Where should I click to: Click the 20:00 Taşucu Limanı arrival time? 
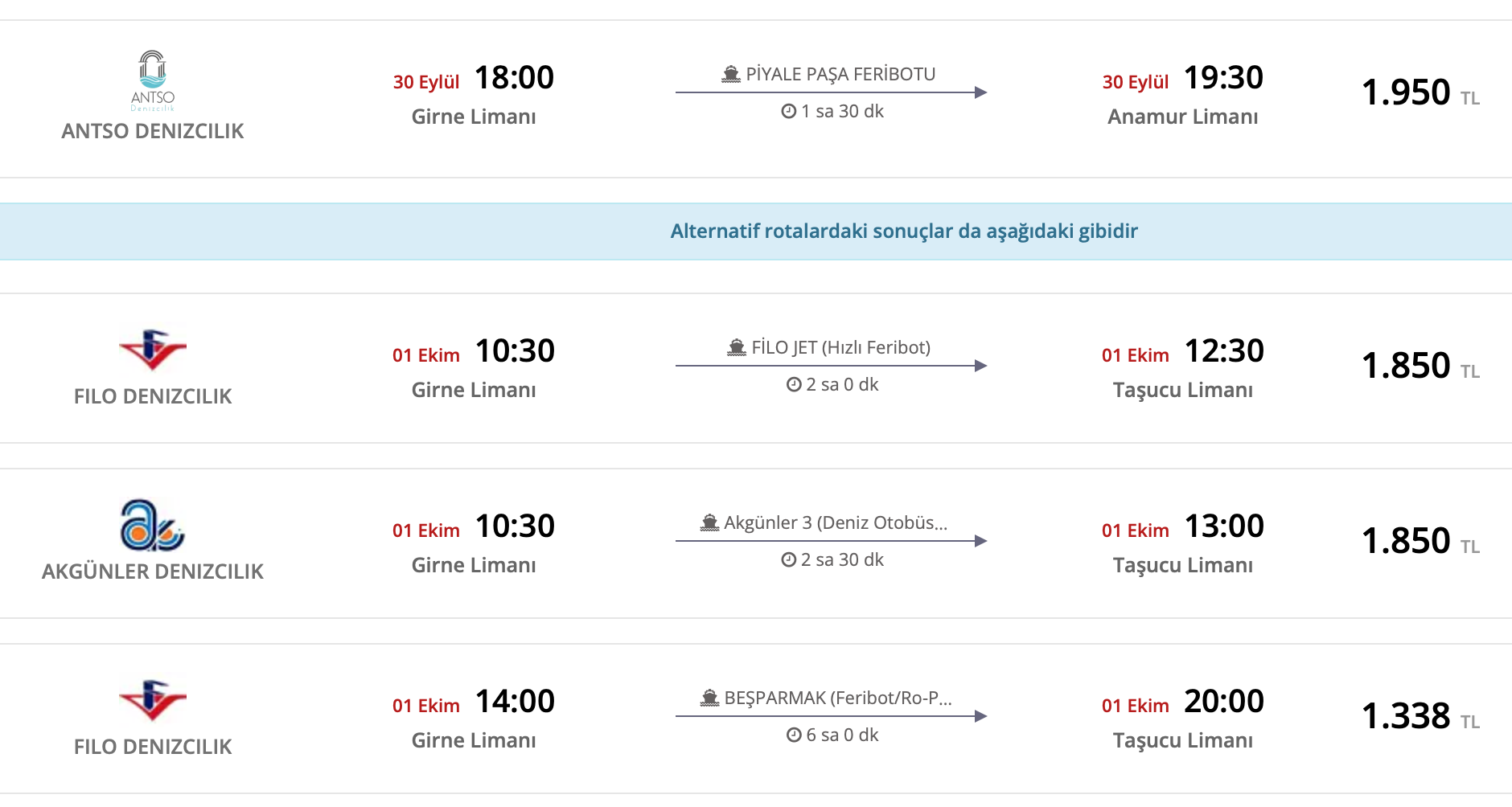click(1223, 702)
